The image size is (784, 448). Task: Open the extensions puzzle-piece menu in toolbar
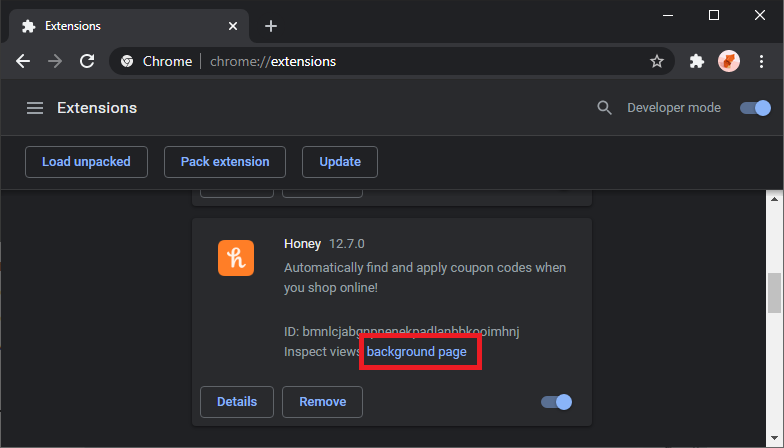click(696, 62)
